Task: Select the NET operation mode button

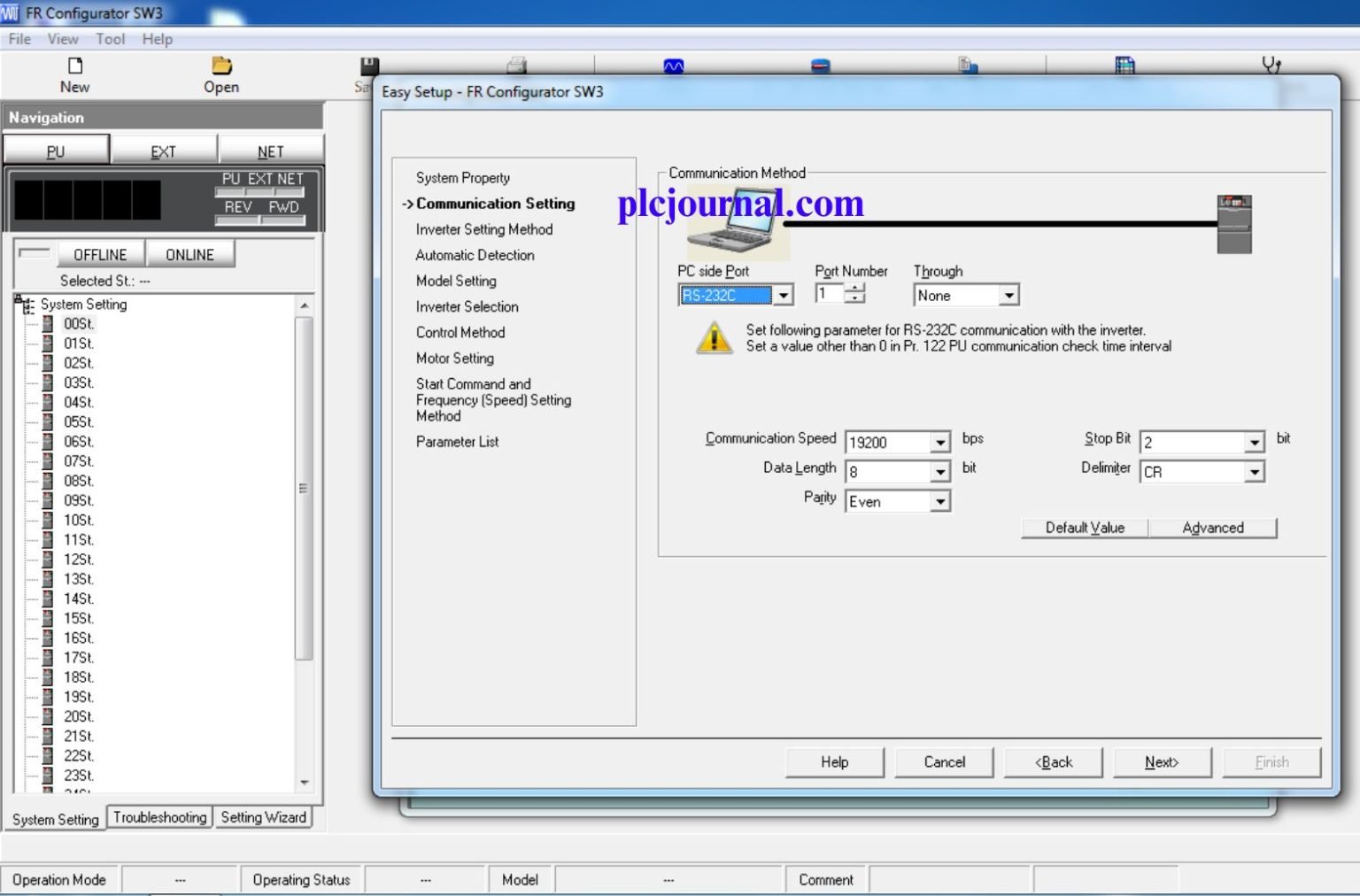Action: point(269,151)
